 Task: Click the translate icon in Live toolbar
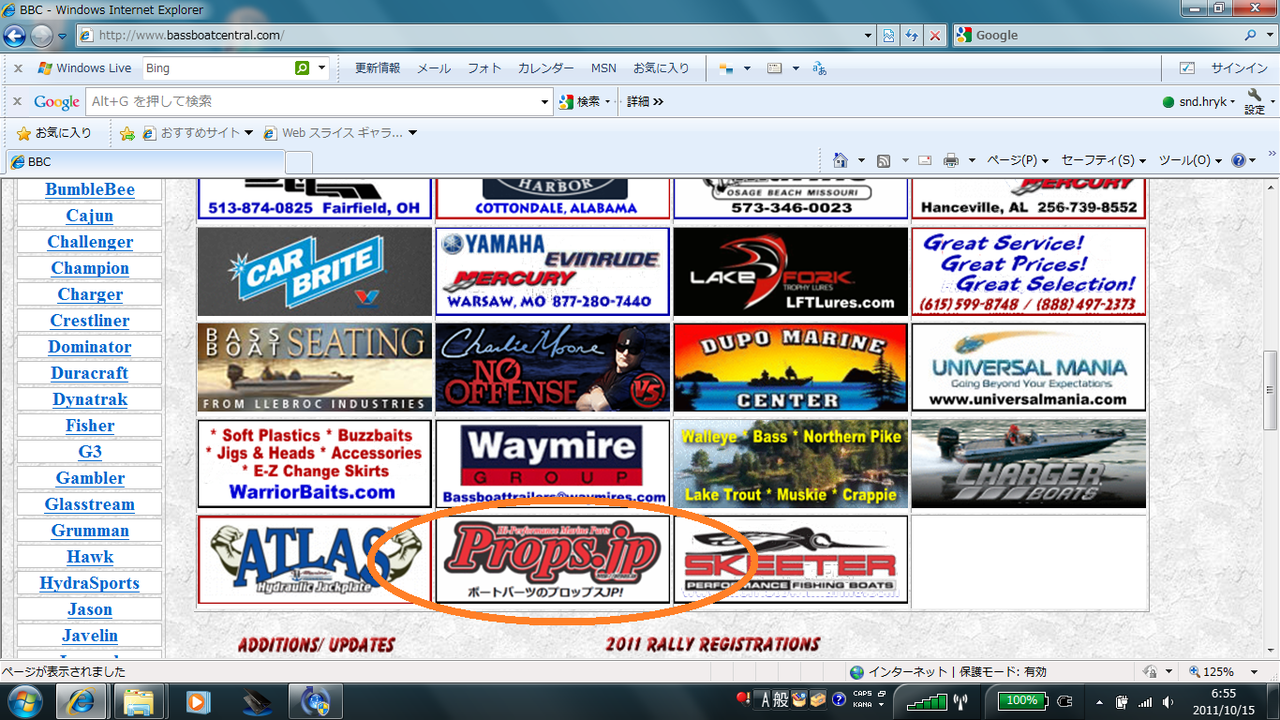pos(820,68)
